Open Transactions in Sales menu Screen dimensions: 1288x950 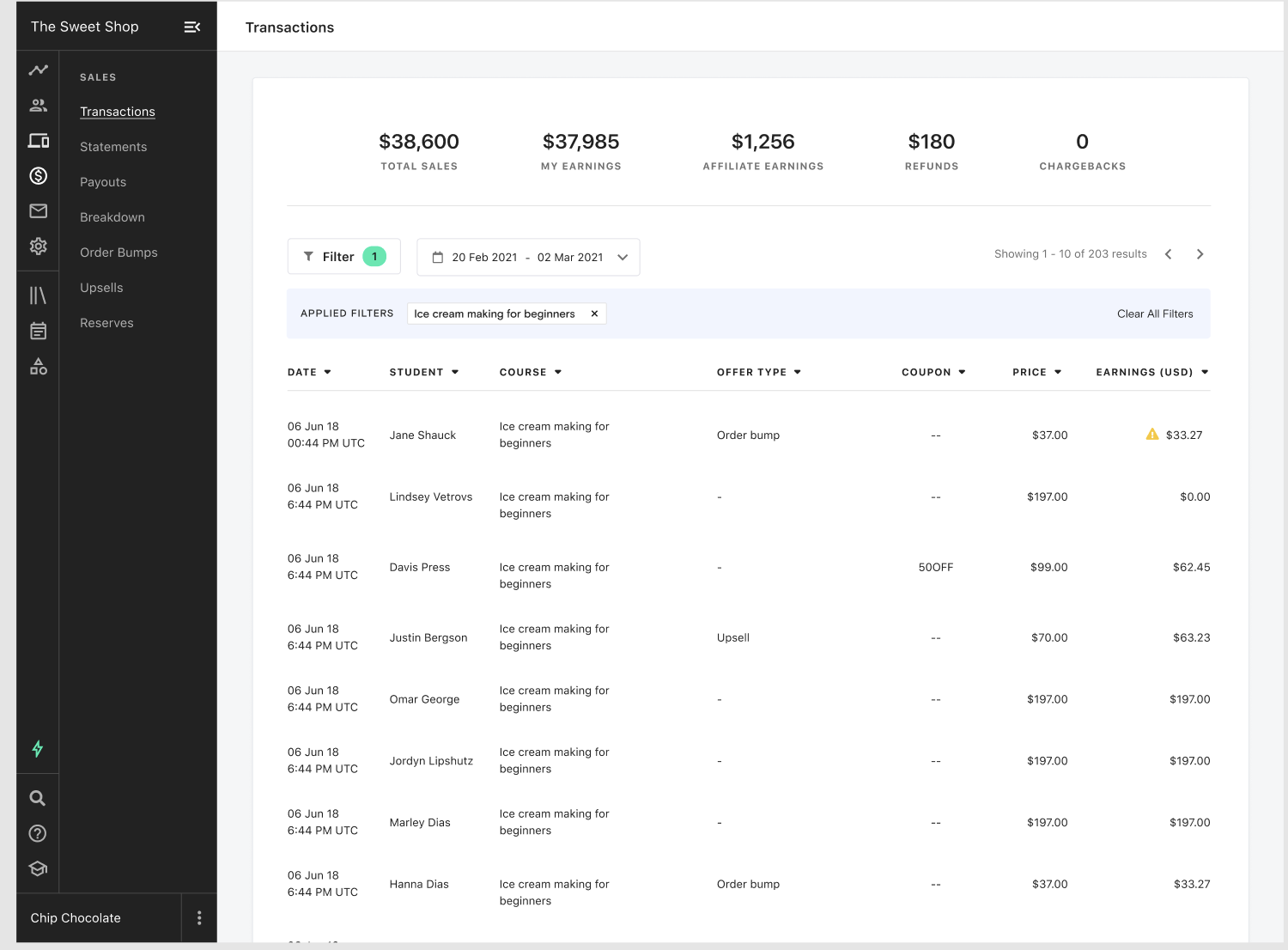coord(118,112)
